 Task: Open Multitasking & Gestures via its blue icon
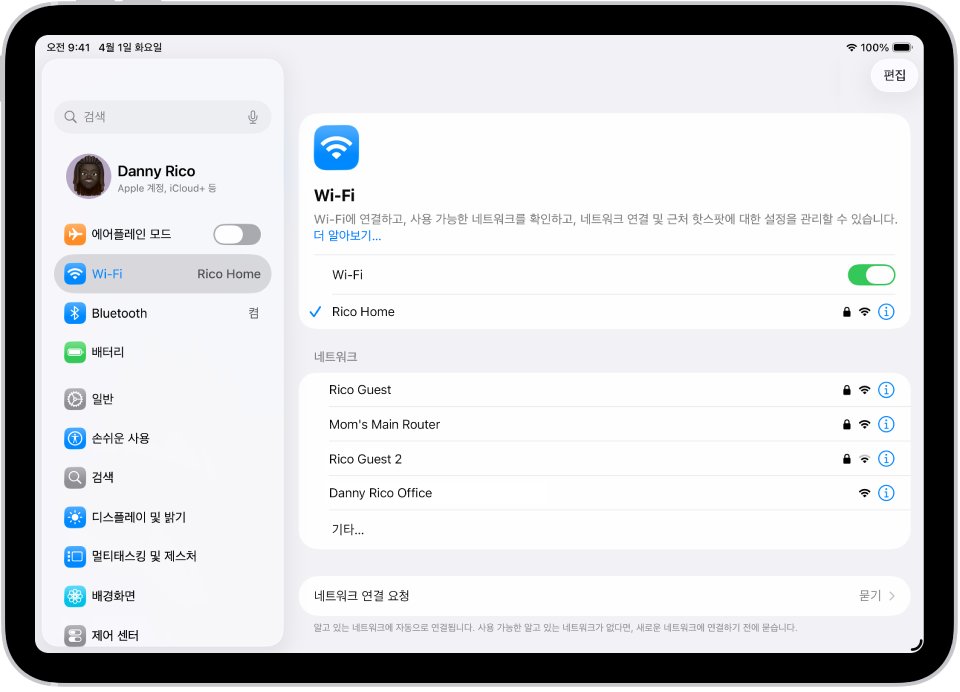point(75,556)
